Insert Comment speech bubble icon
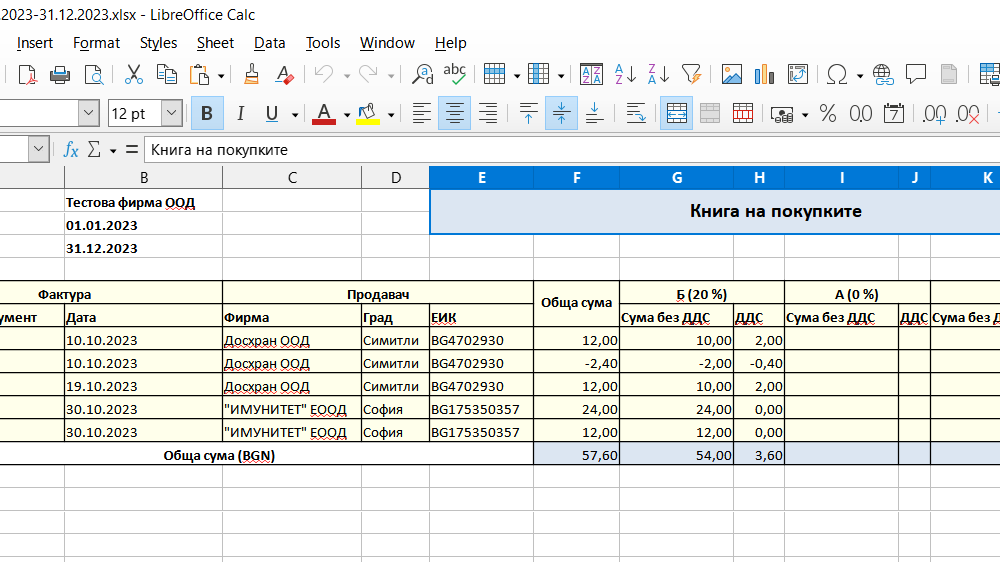Screen dimensions: 1000x562 pyautogui.click(x=916, y=75)
